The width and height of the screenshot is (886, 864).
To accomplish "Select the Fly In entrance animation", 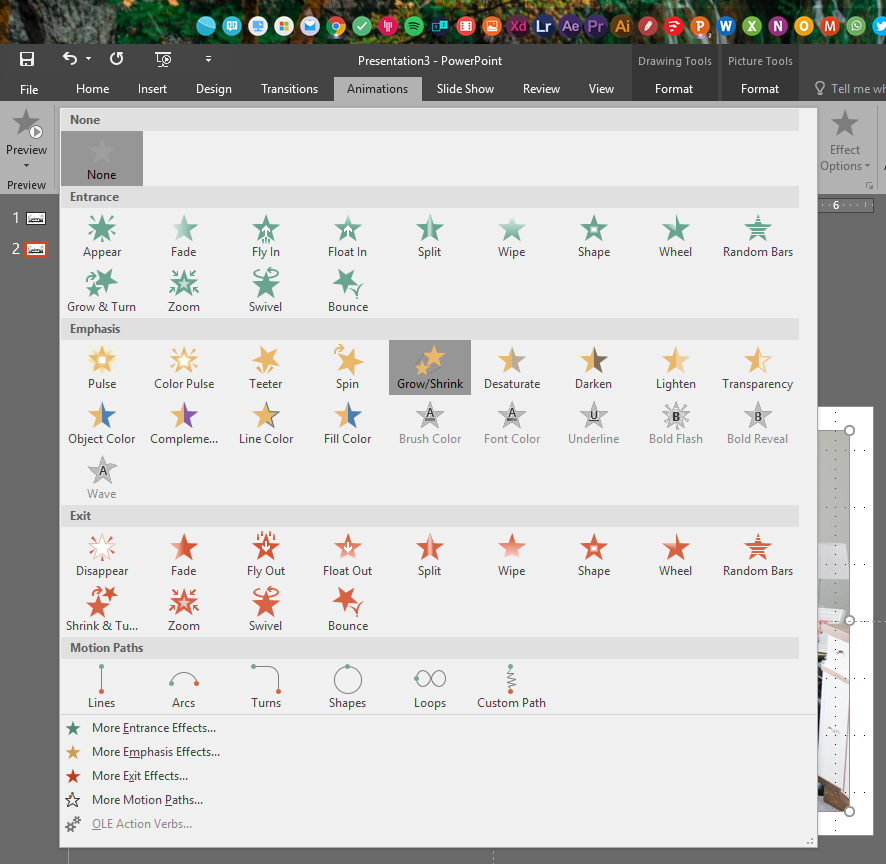I will (266, 236).
